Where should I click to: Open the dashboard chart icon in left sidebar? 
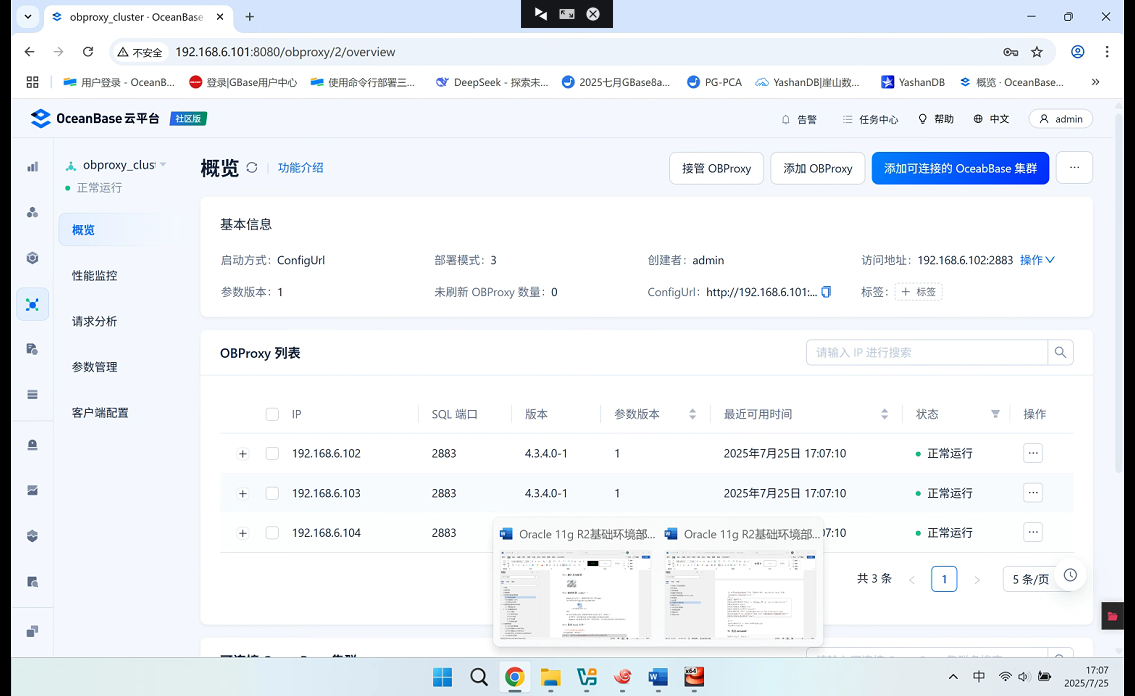33,166
